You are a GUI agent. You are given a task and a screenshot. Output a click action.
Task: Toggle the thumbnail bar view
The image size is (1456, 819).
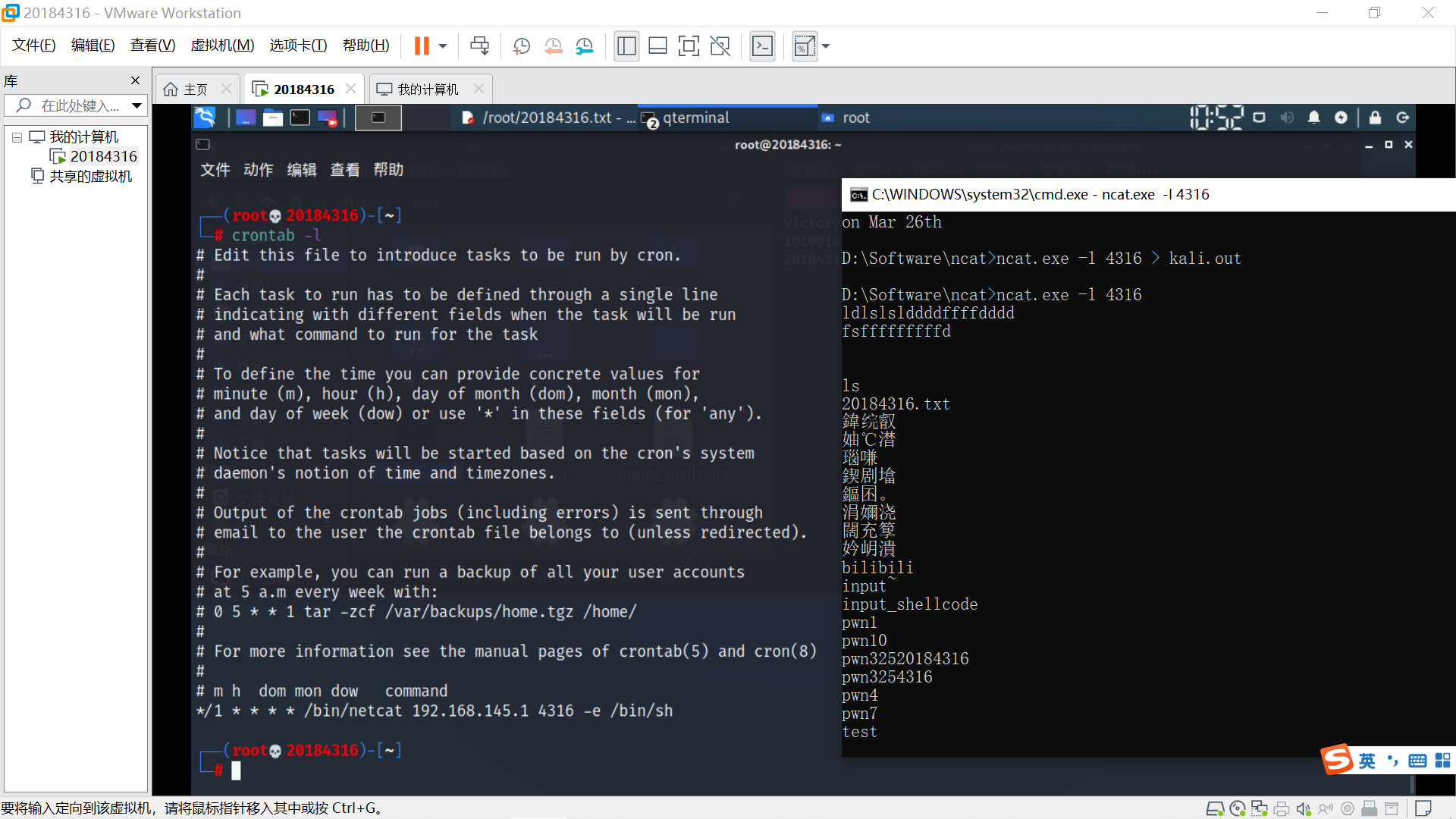point(657,46)
